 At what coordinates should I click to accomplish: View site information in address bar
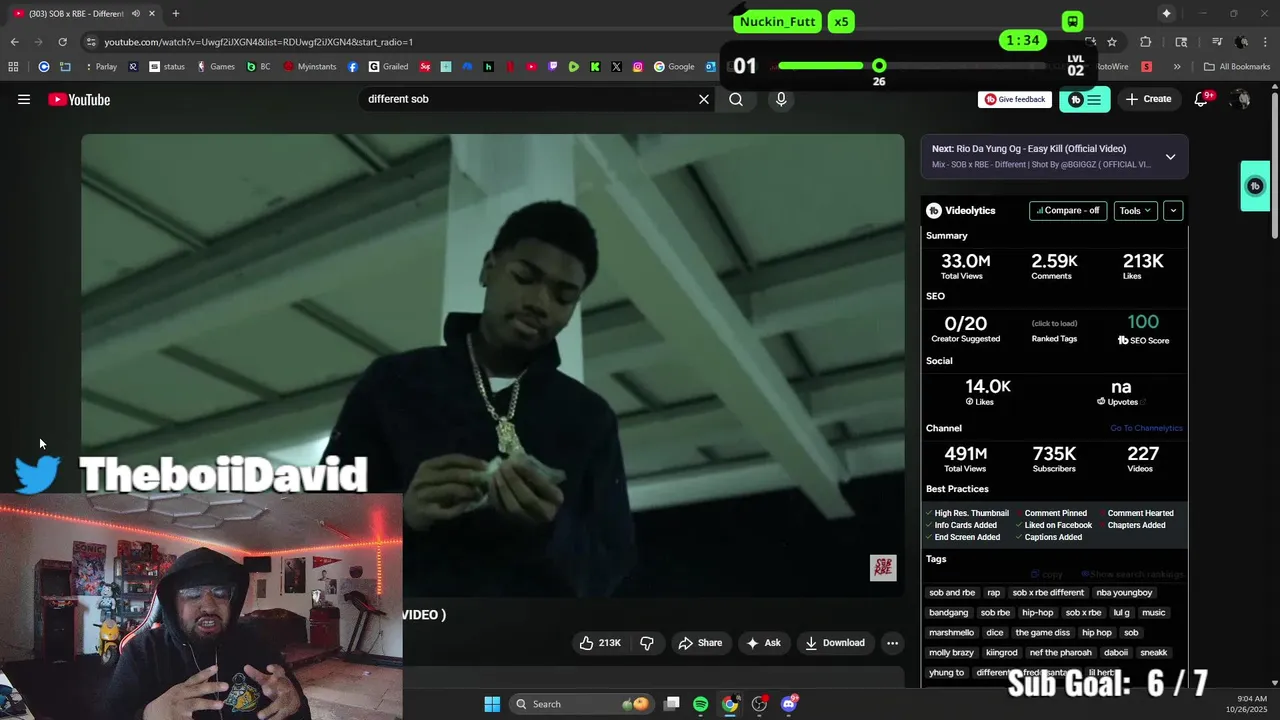click(91, 42)
